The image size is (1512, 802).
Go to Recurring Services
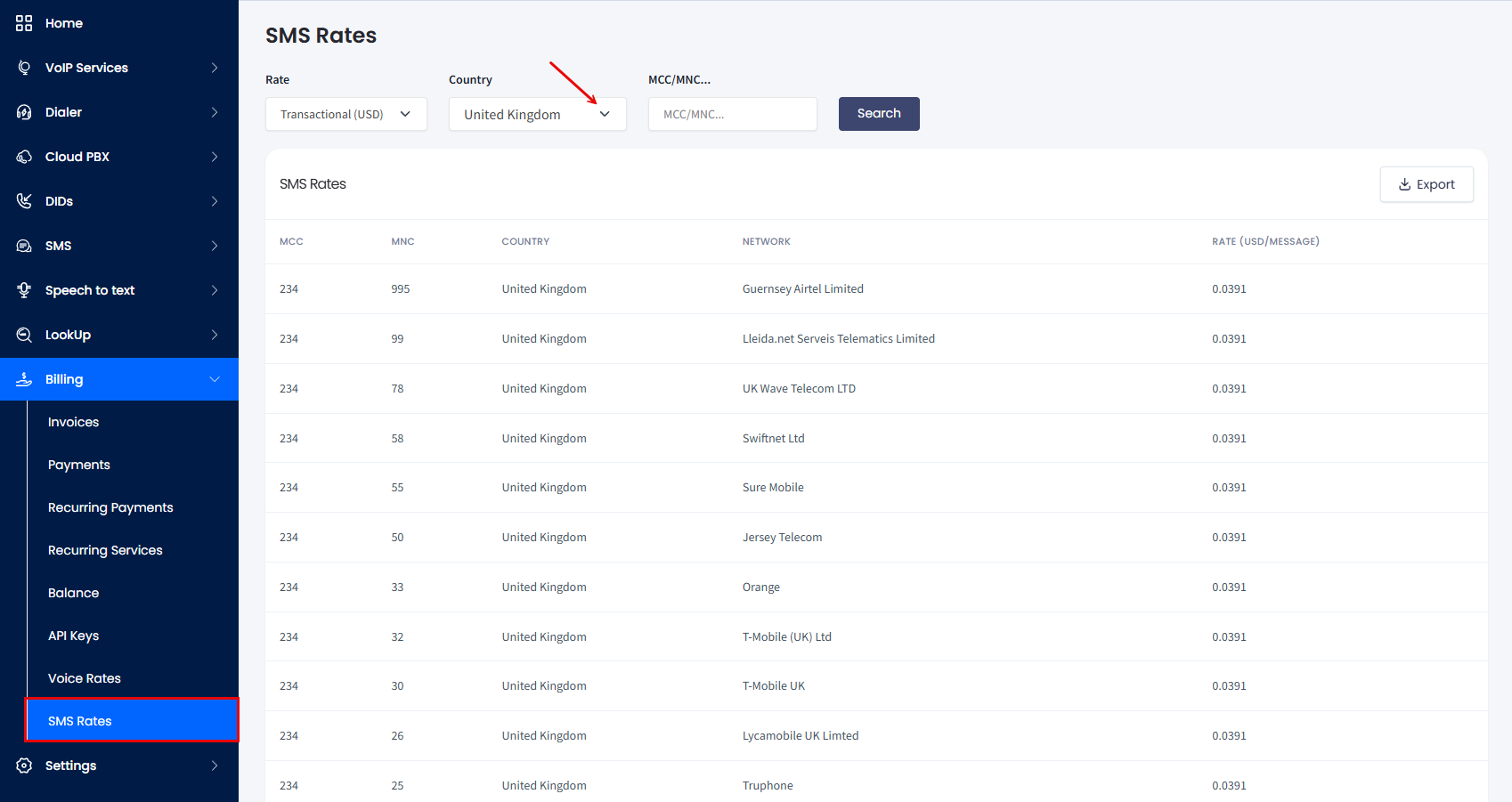pos(105,550)
